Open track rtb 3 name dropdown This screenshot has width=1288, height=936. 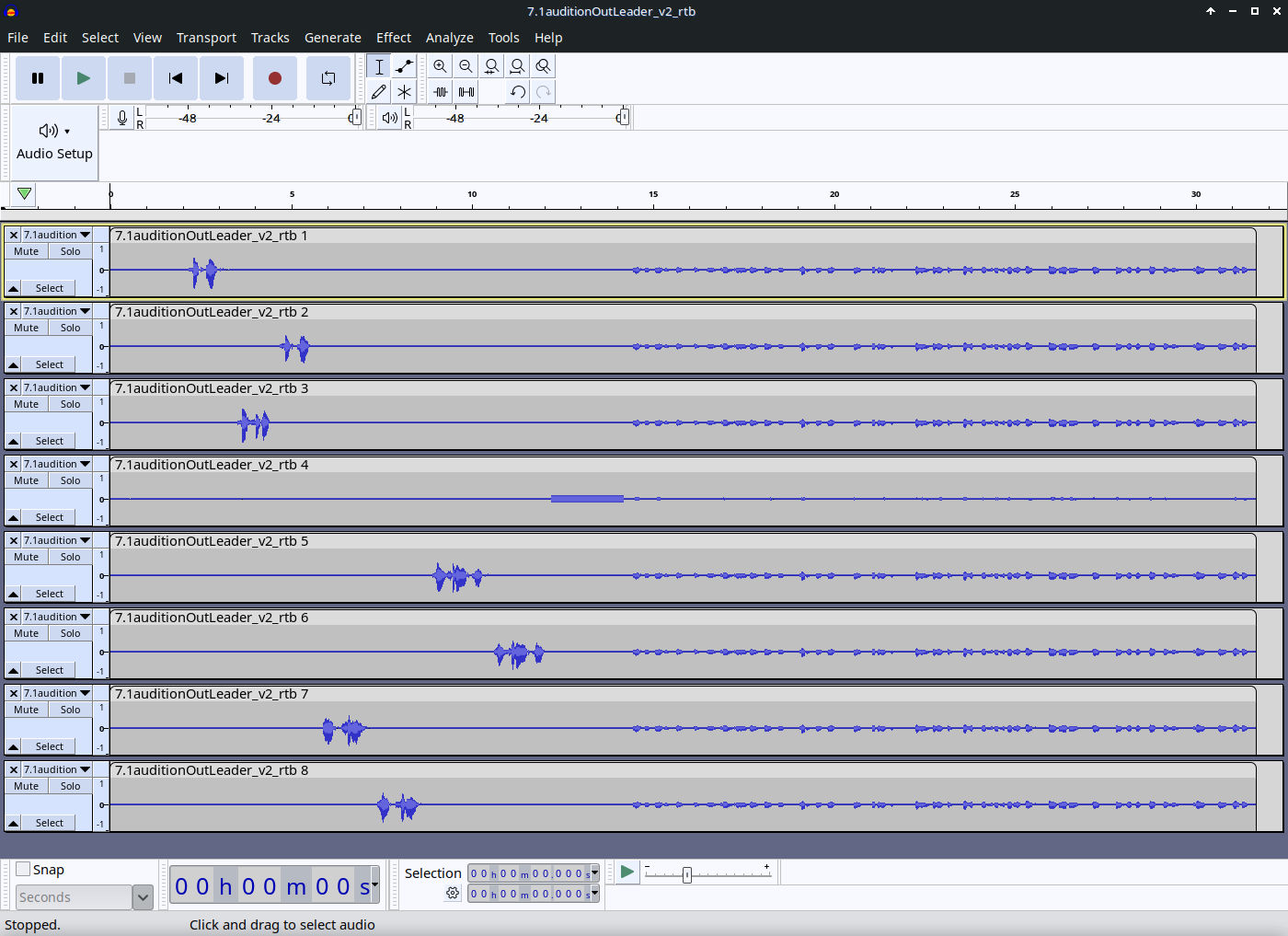57,387
